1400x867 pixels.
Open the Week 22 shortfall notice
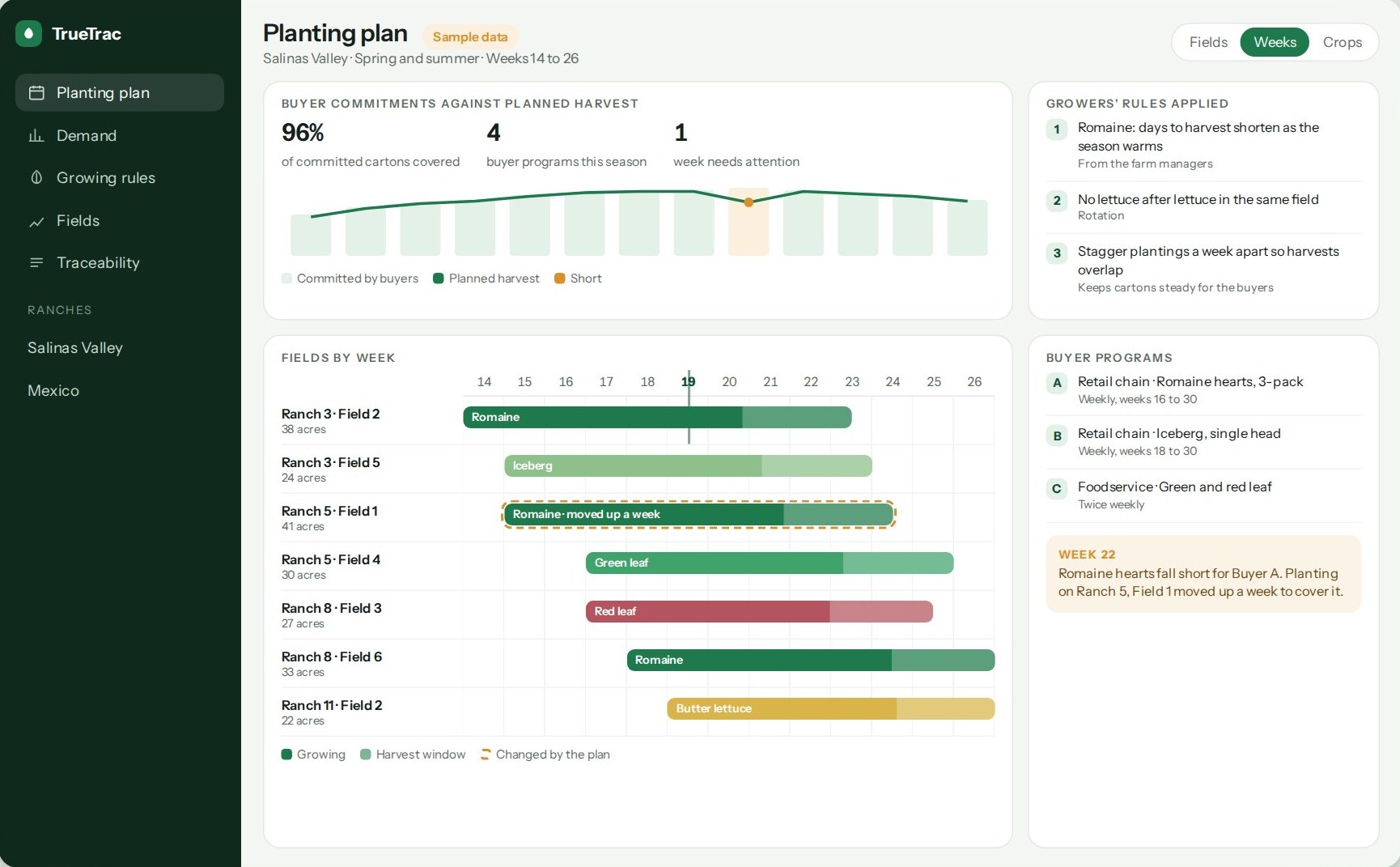(1203, 574)
